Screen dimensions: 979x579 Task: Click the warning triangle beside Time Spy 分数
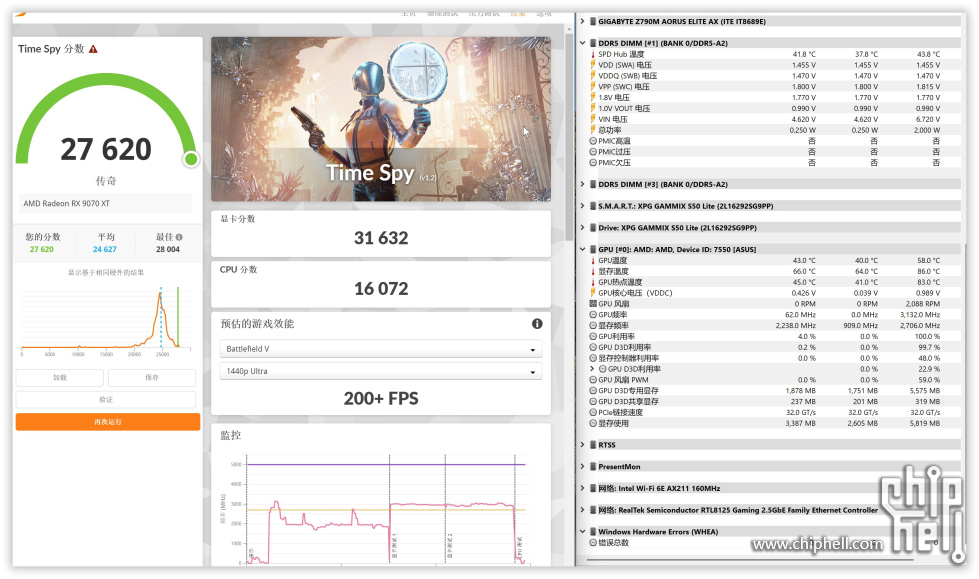point(93,49)
